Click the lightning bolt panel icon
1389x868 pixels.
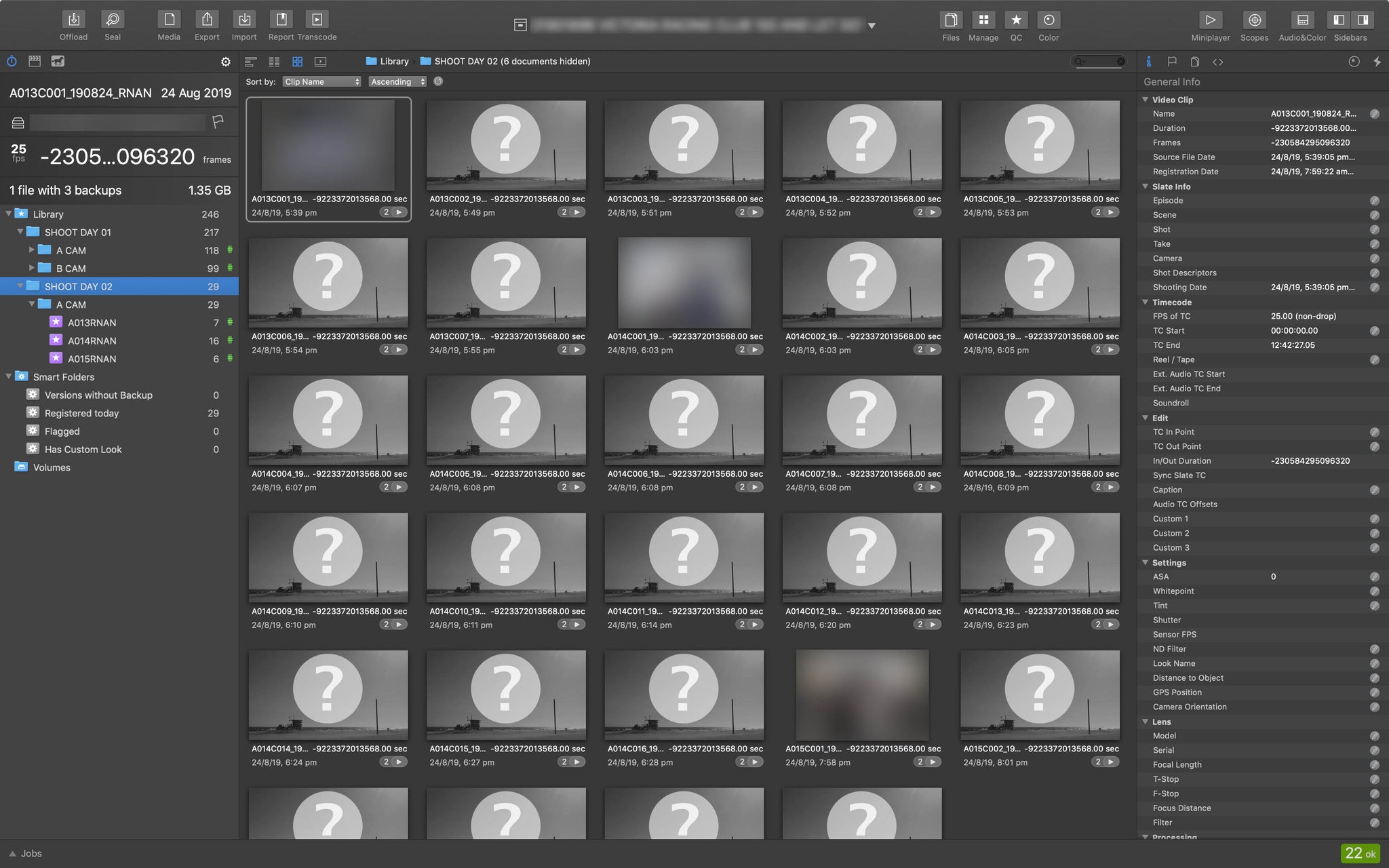point(1377,62)
